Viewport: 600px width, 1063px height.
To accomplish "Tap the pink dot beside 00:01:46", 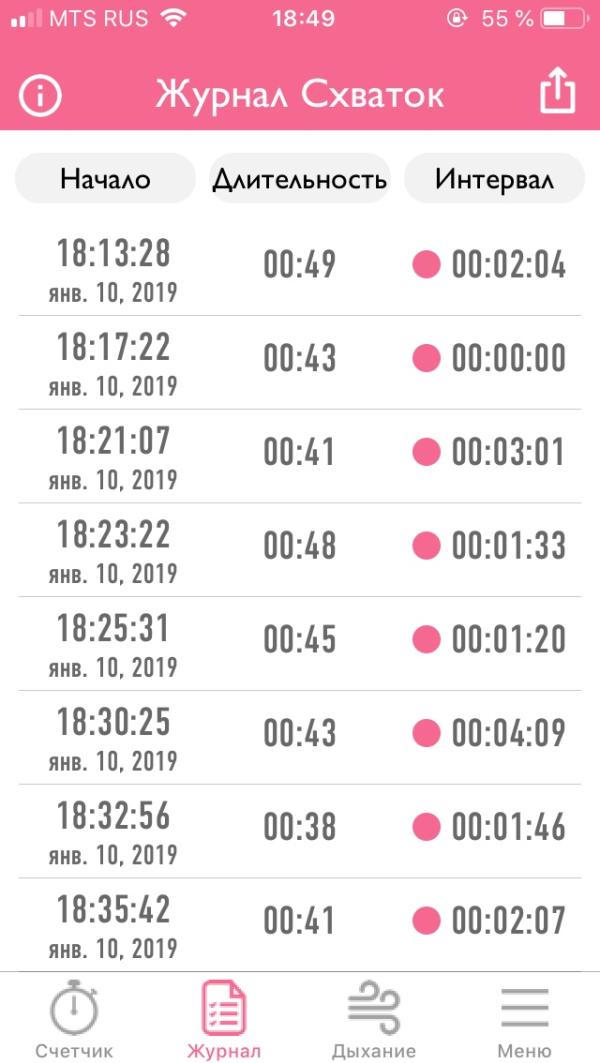I will coord(427,827).
